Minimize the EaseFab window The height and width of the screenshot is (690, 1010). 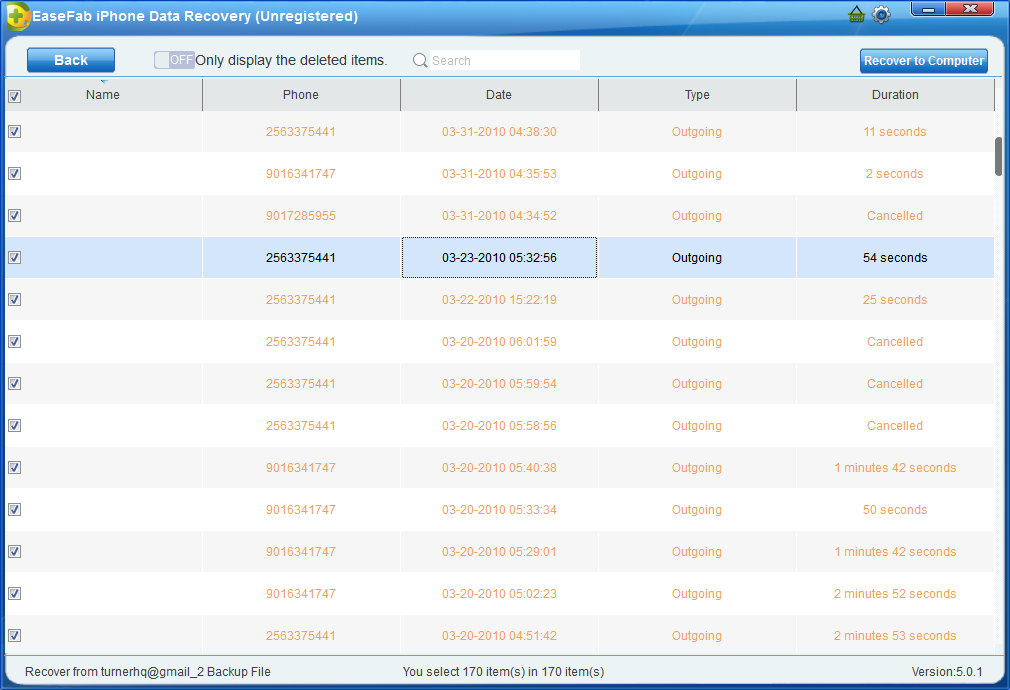(x=930, y=10)
